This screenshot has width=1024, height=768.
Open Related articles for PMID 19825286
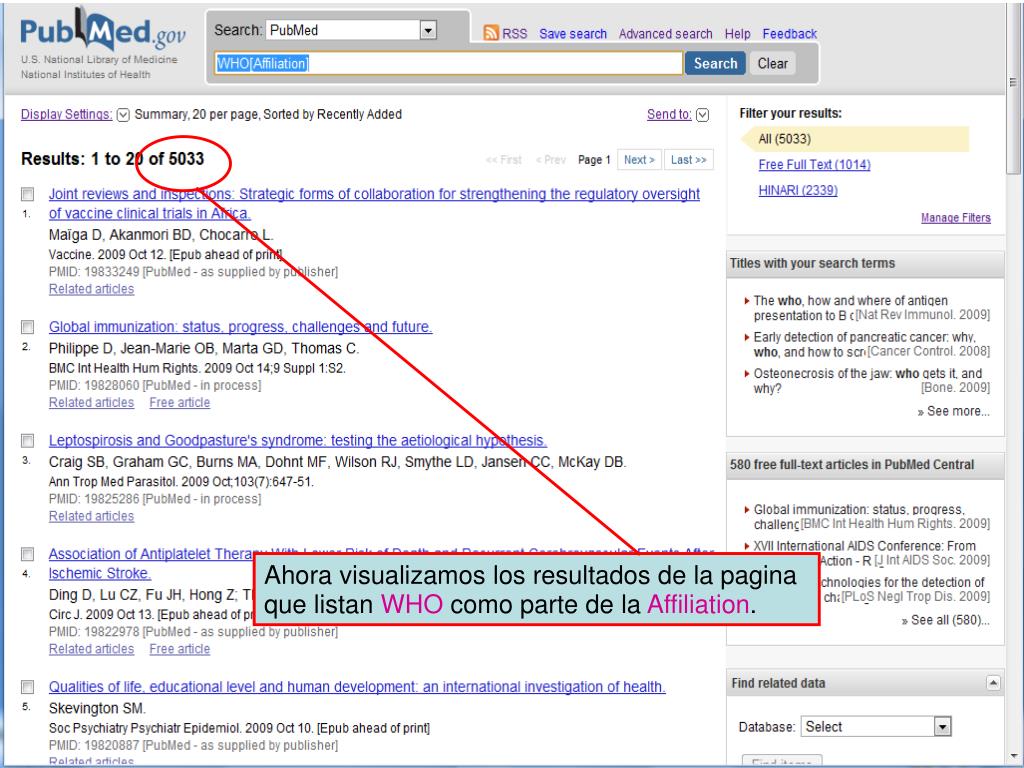[x=91, y=517]
